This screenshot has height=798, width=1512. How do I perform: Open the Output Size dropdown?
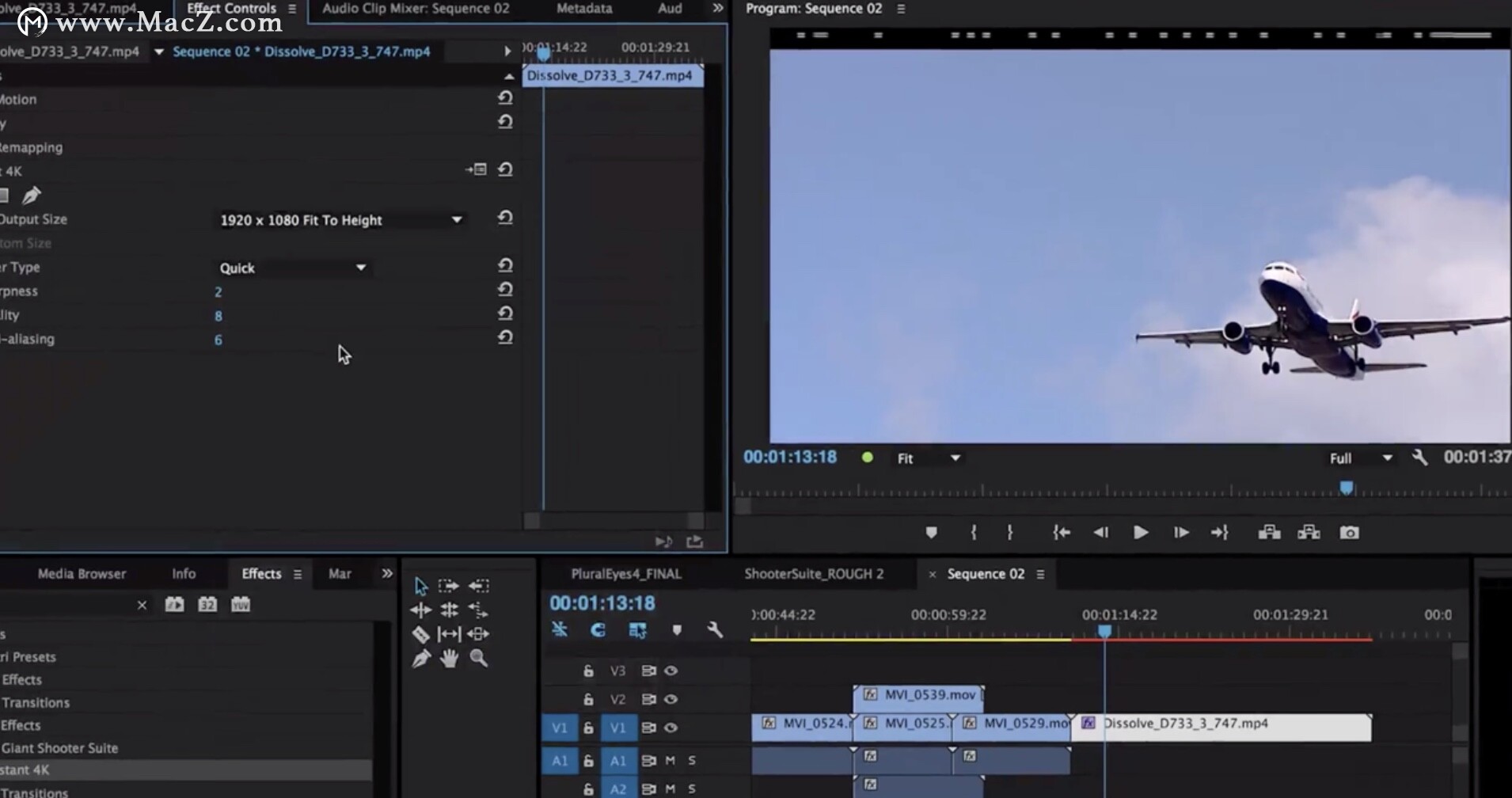[341, 220]
